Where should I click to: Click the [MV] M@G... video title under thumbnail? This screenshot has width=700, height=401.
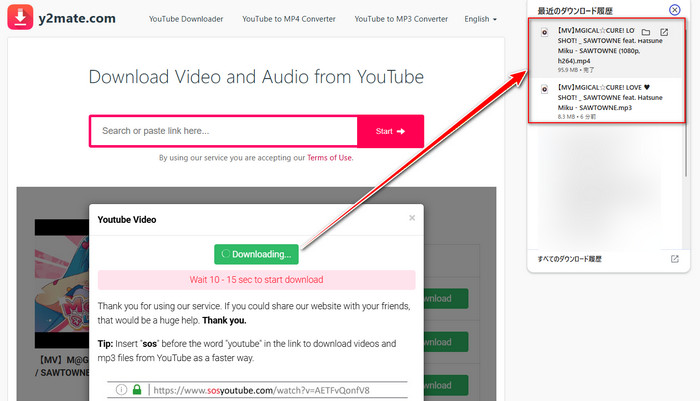point(62,366)
